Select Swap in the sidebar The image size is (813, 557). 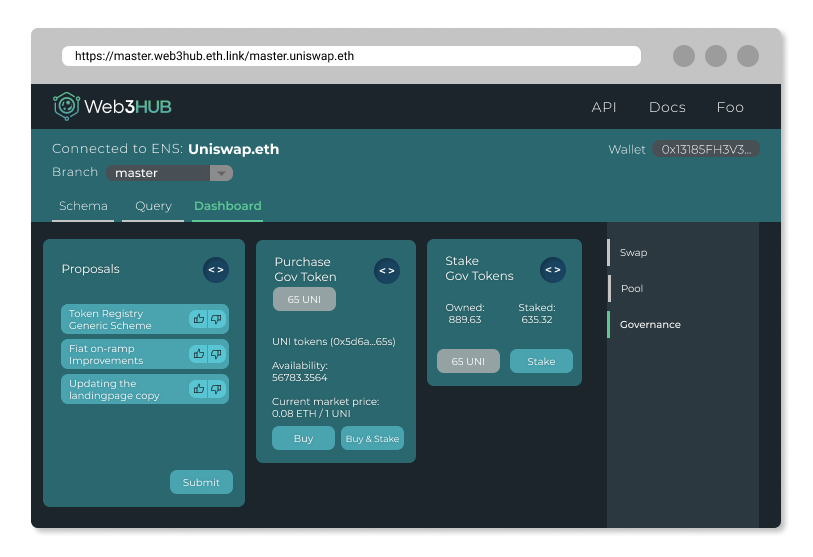point(633,253)
